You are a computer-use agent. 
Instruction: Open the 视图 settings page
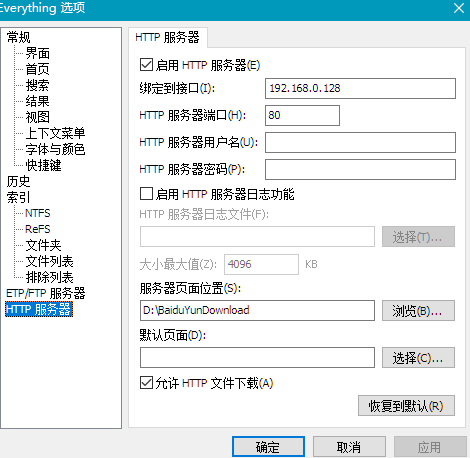click(x=38, y=117)
